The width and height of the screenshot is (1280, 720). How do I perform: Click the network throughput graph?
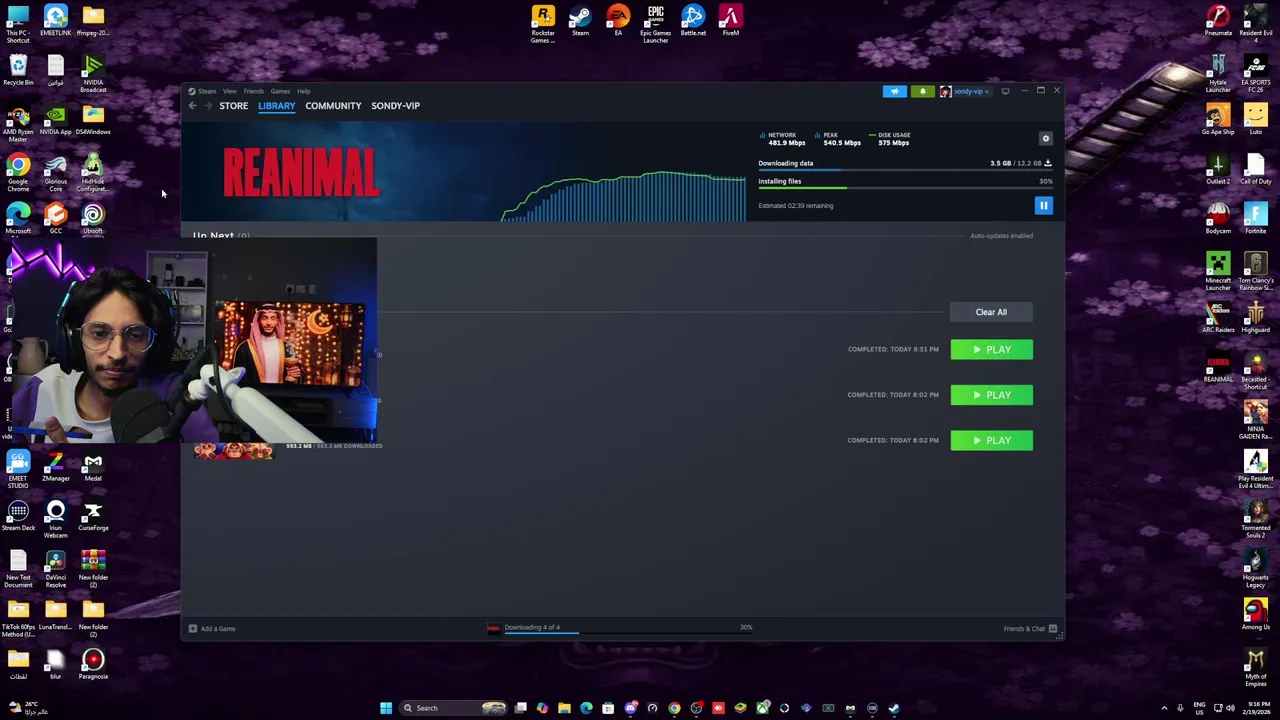tap(622, 195)
